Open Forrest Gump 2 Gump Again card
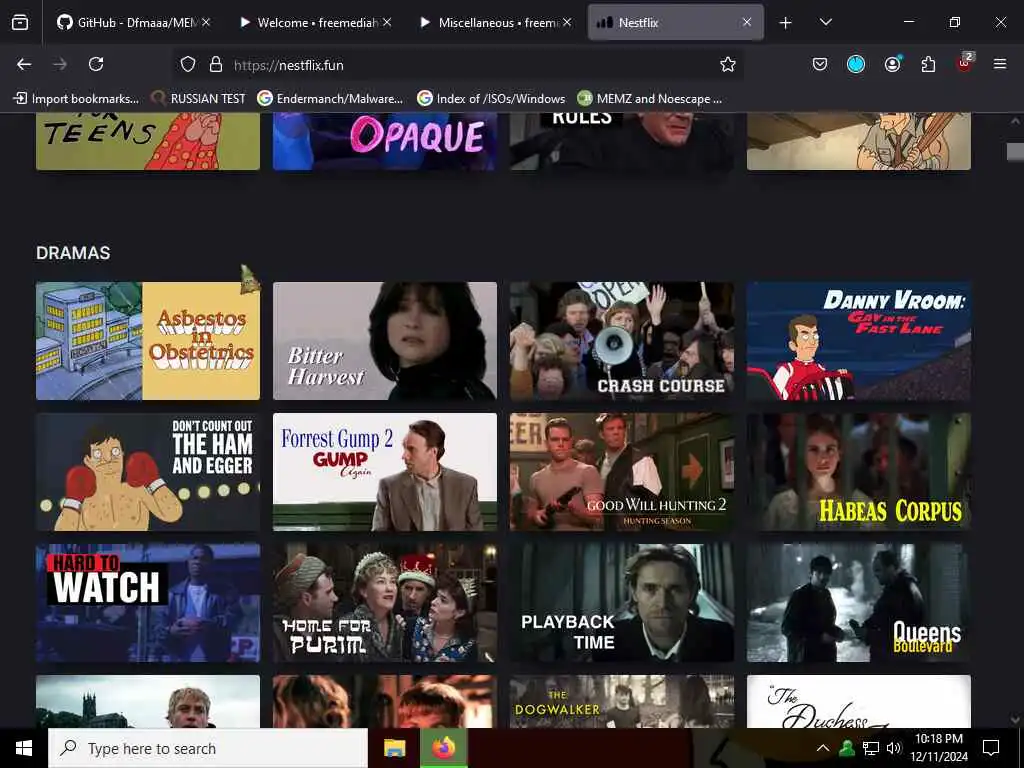Image resolution: width=1024 pixels, height=768 pixels. coord(385,472)
